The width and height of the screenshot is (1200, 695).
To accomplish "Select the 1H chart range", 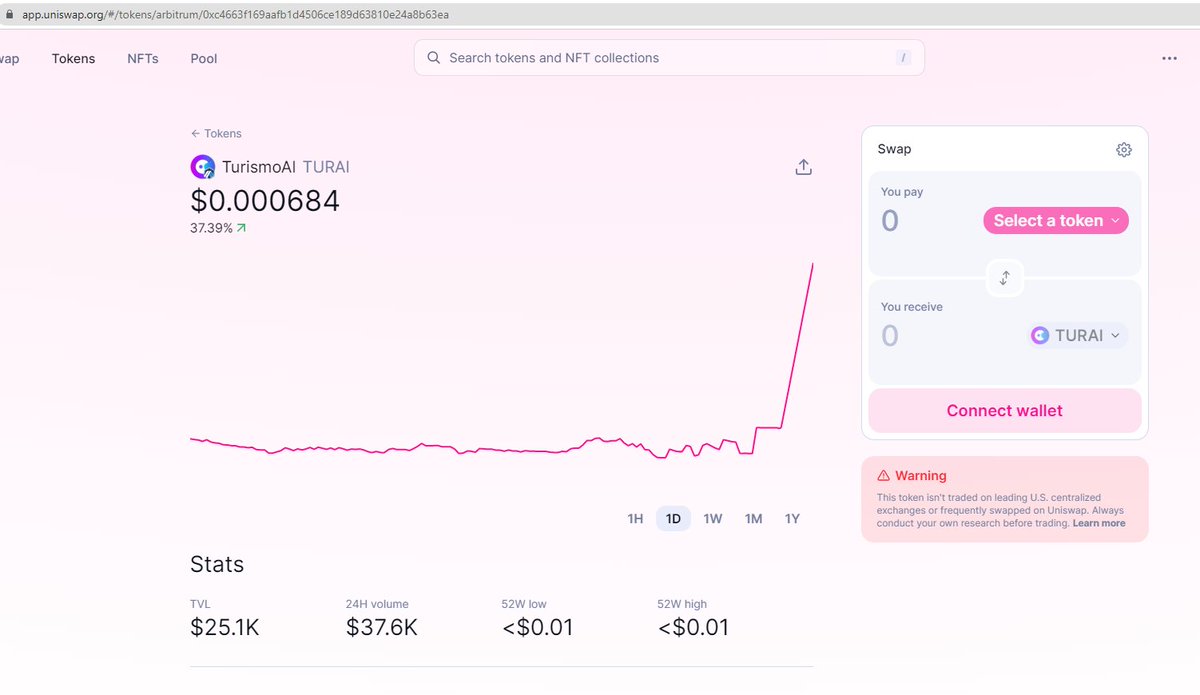I will (x=635, y=519).
